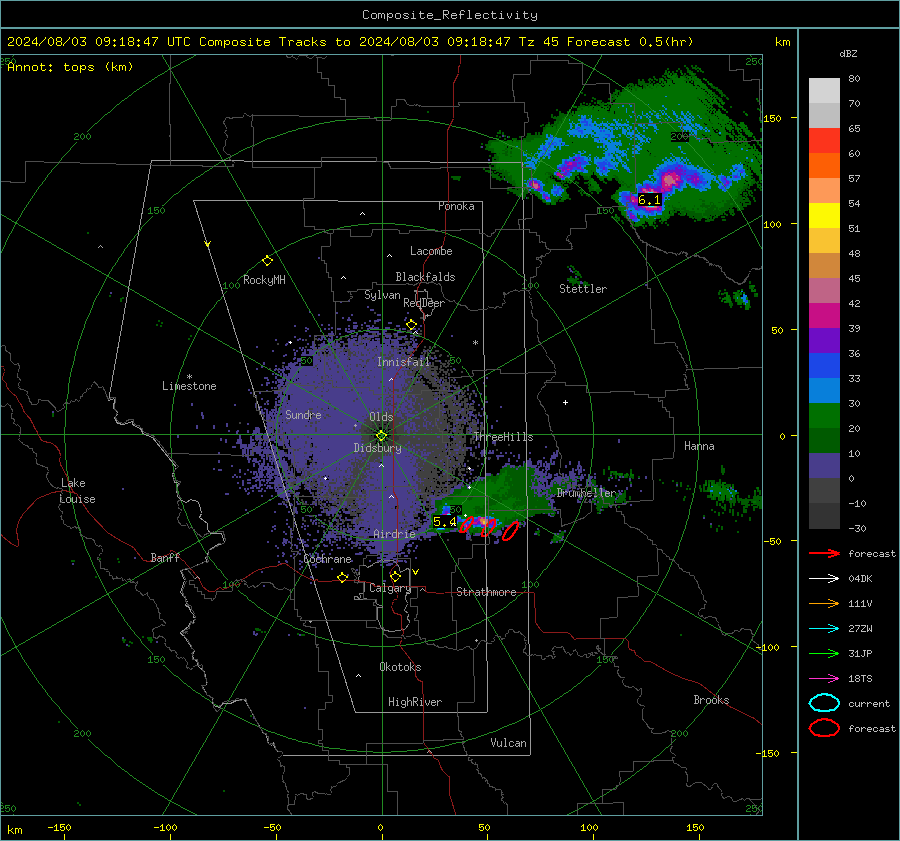Click the white plus marker west of Hanna

click(x=565, y=402)
